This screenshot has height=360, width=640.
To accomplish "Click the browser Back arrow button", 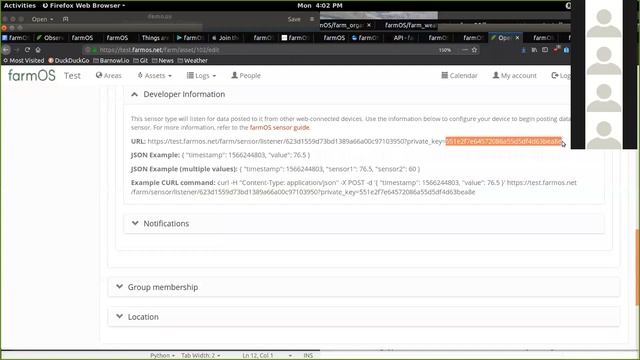I will click(x=6, y=50).
